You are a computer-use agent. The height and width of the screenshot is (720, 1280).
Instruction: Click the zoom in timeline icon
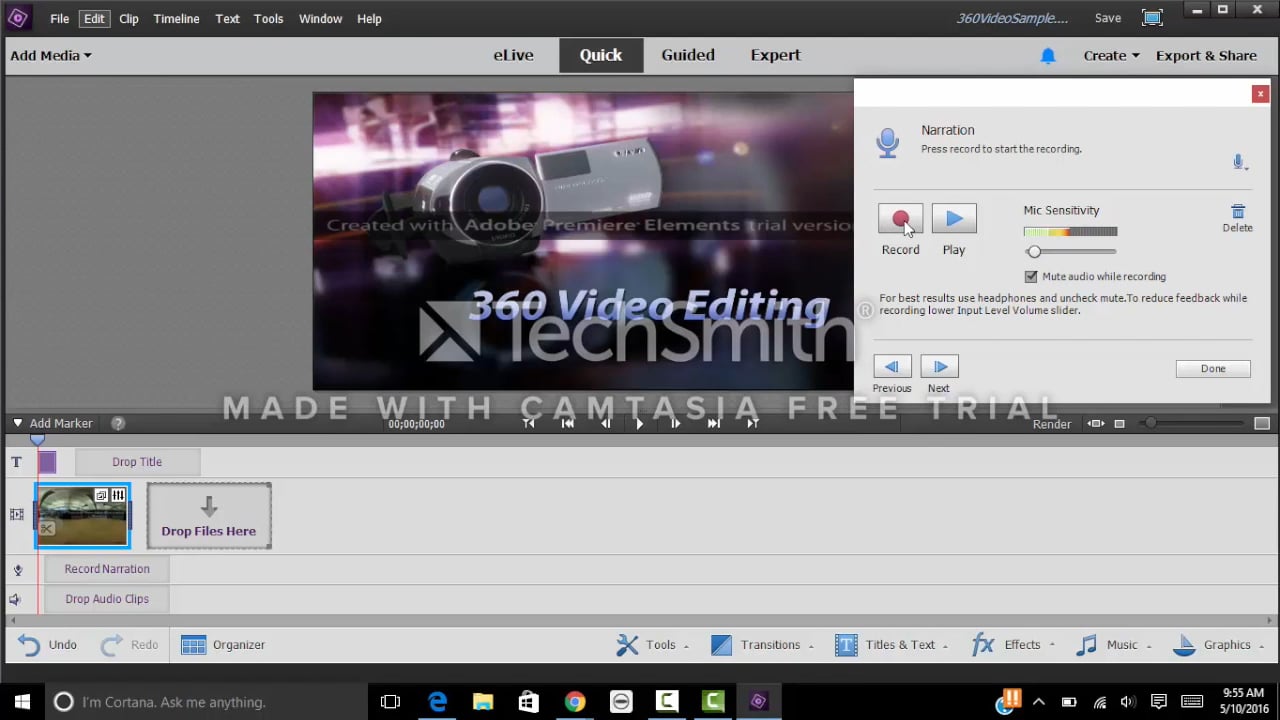coord(1262,424)
